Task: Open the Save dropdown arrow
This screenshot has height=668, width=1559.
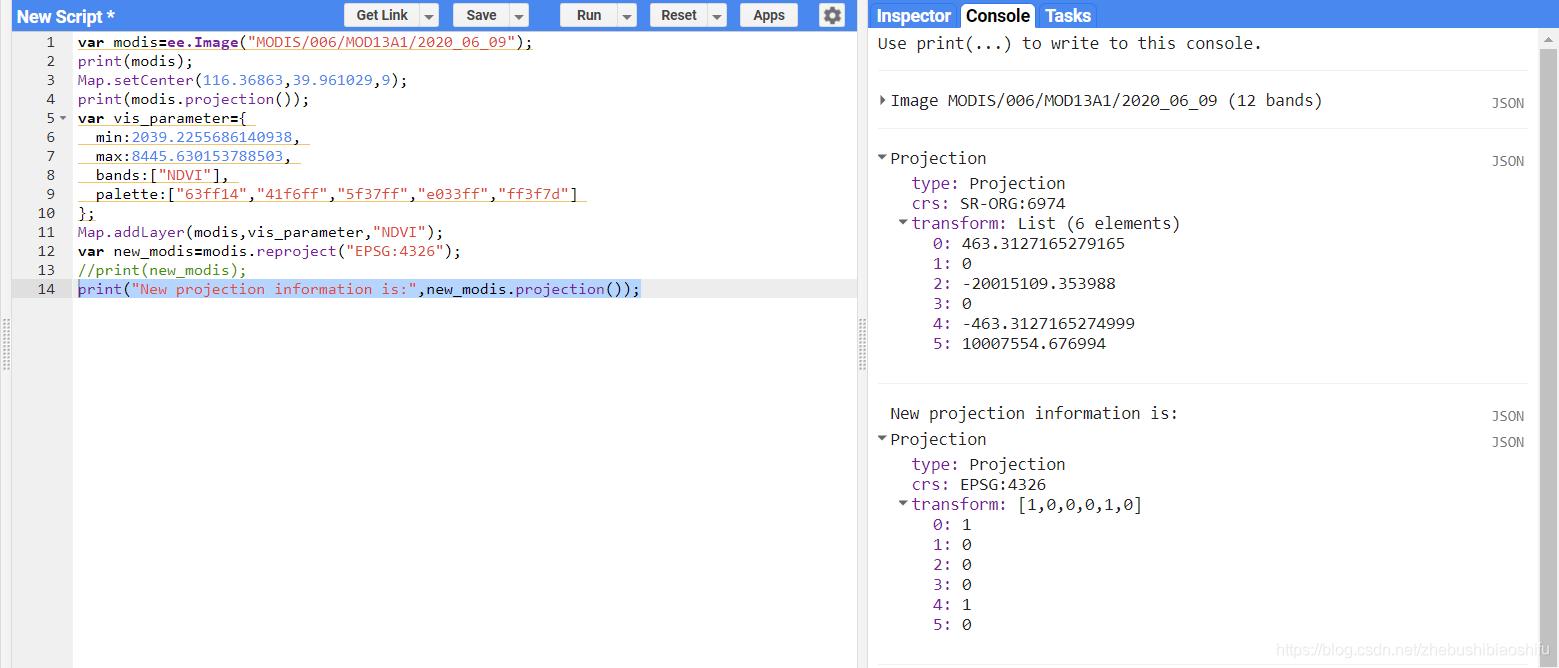Action: point(519,16)
